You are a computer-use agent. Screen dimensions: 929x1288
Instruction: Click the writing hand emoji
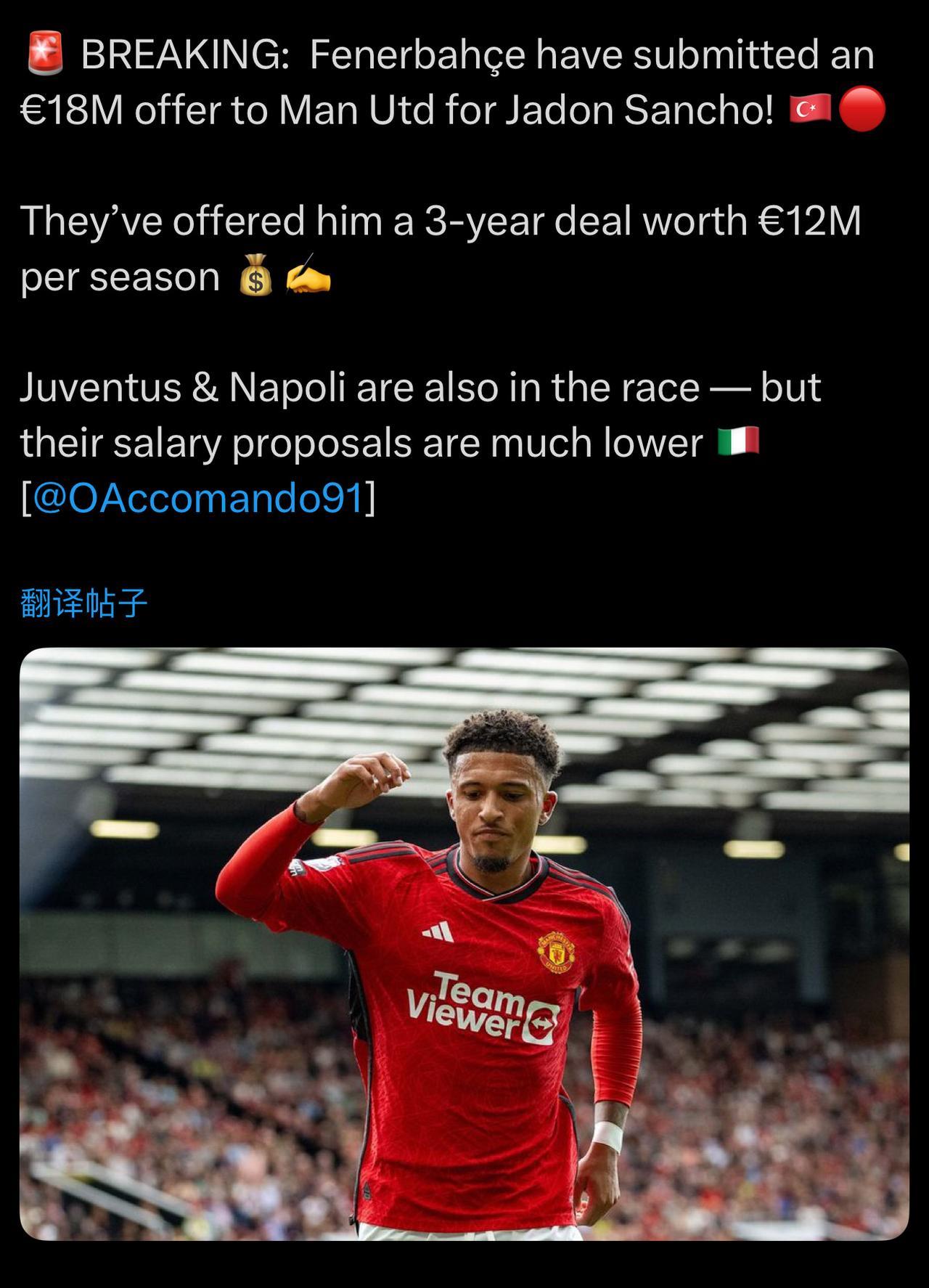(x=308, y=275)
